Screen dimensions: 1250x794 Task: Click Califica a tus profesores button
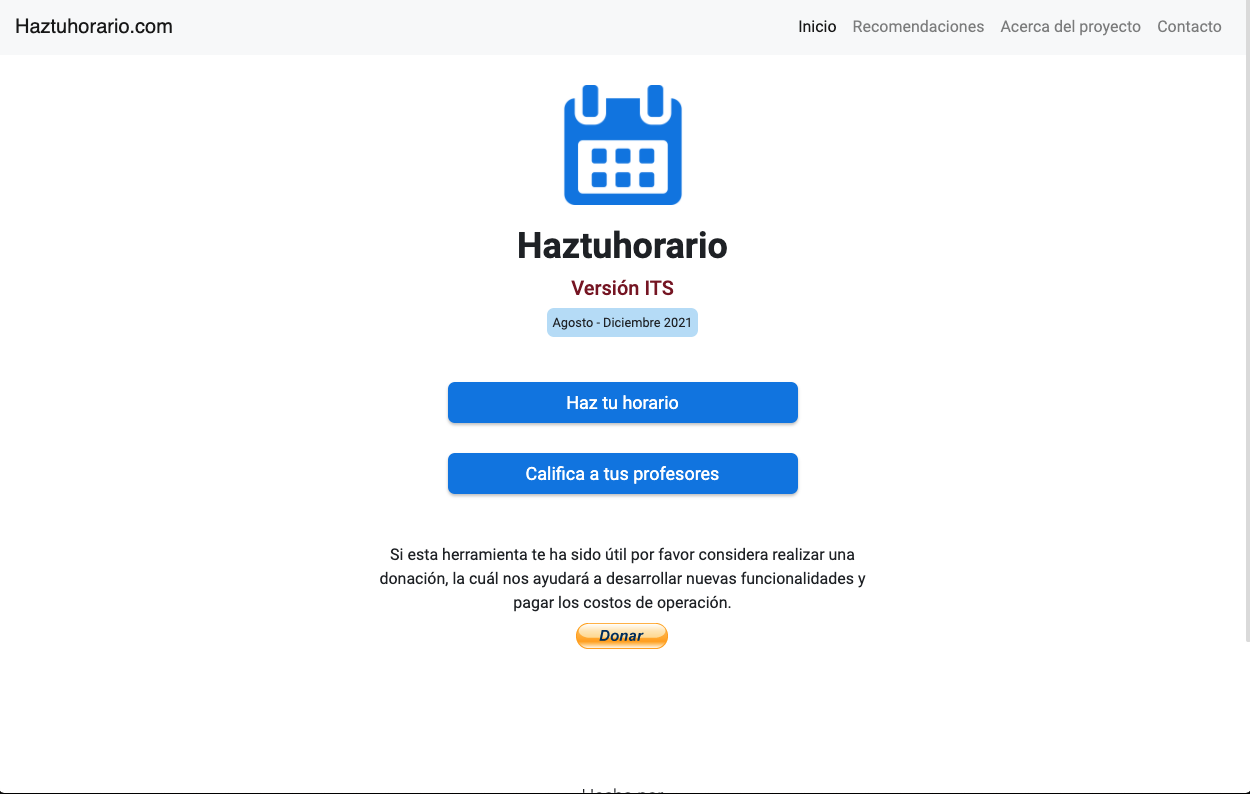(x=622, y=474)
